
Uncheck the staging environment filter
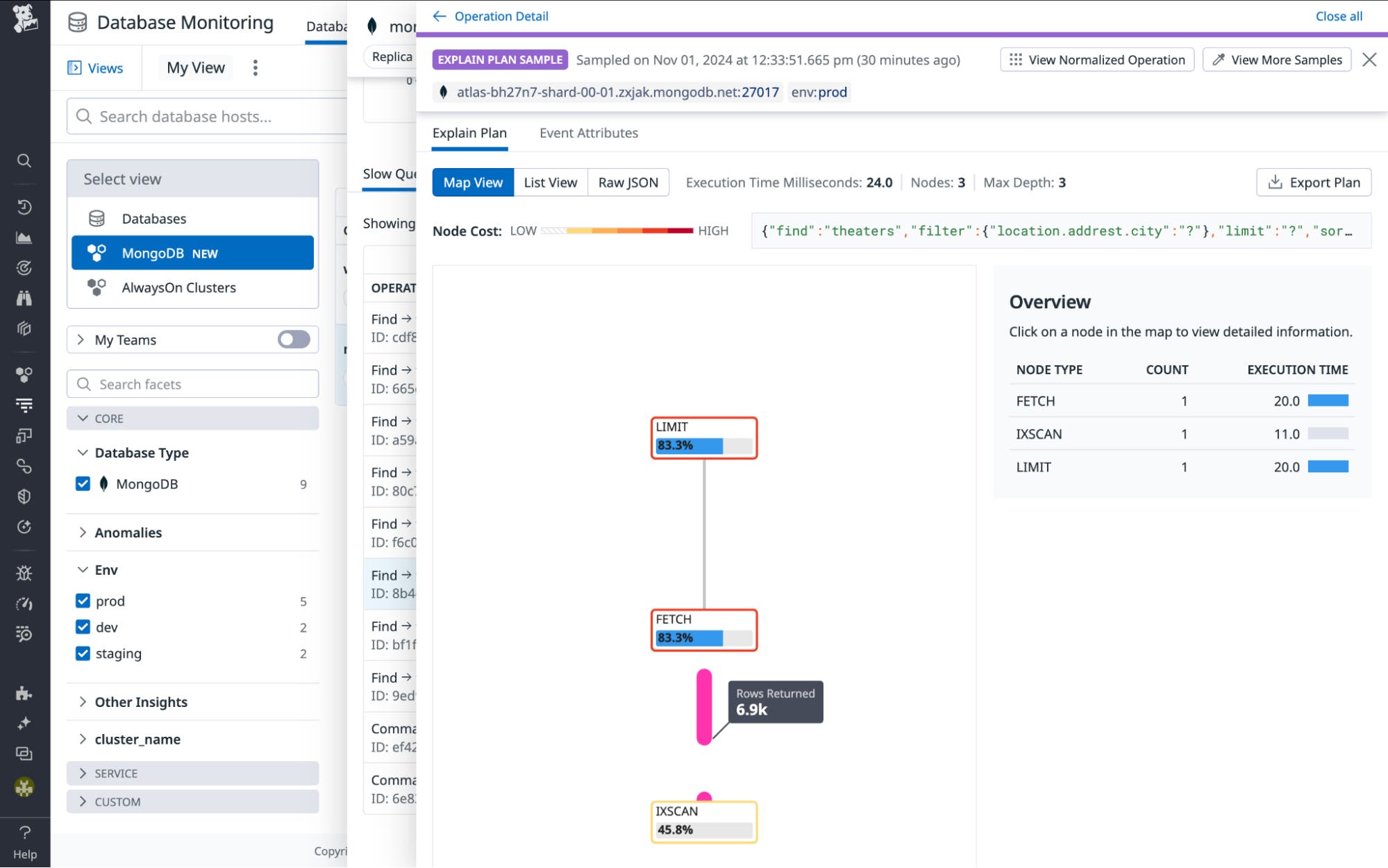[83, 653]
